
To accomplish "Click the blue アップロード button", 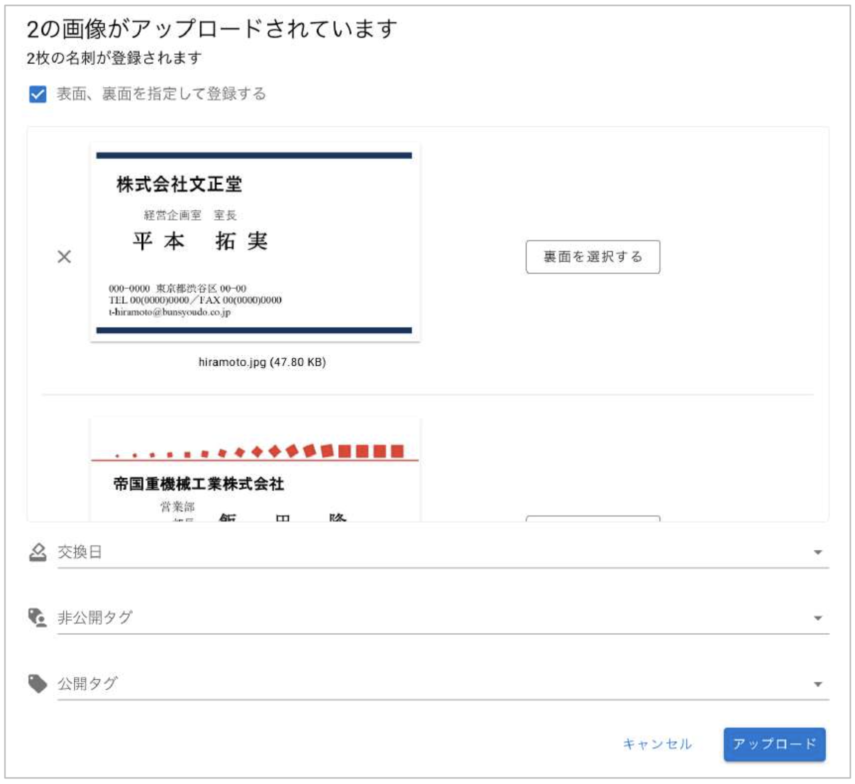I will pyautogui.click(x=774, y=744).
